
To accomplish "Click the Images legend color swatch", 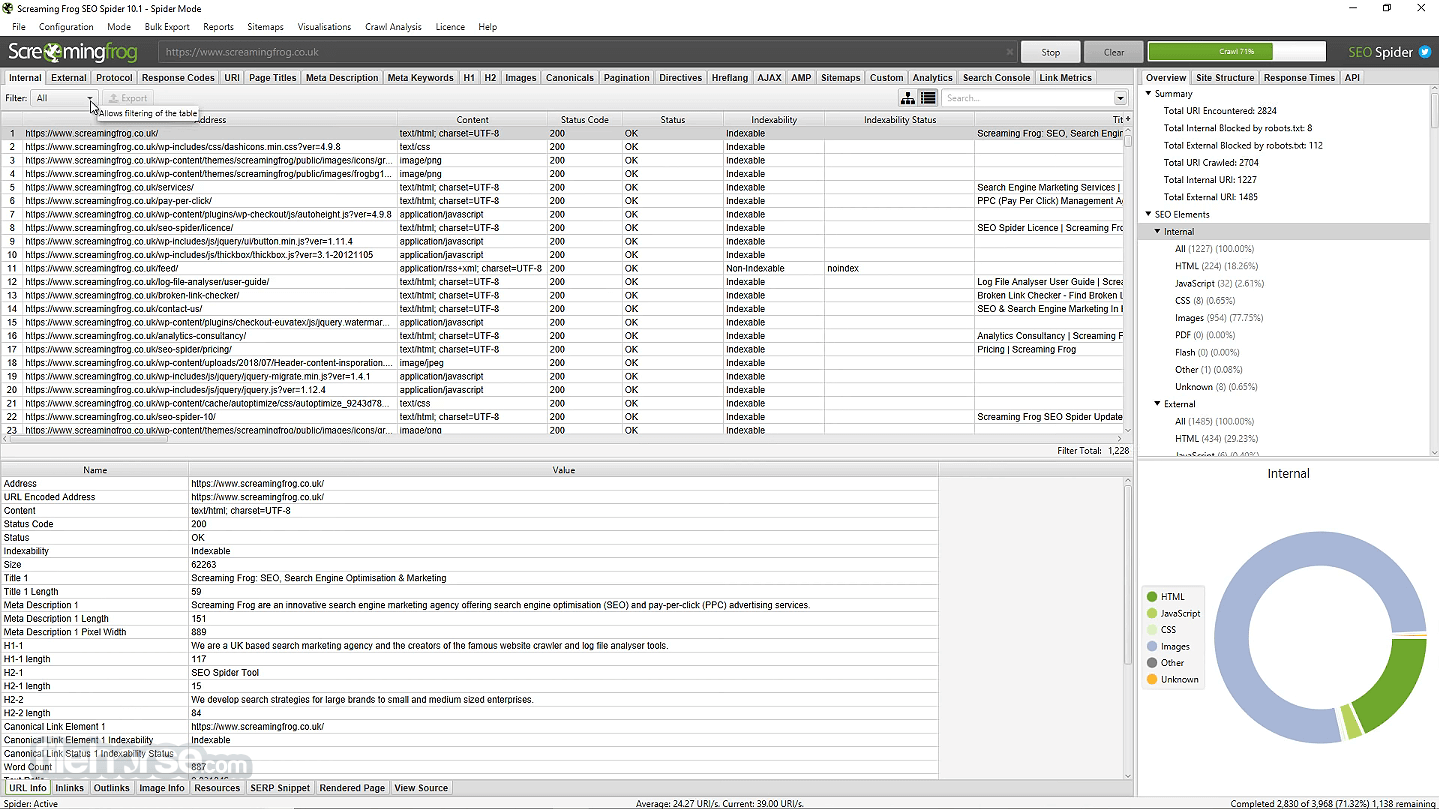I will point(1152,647).
